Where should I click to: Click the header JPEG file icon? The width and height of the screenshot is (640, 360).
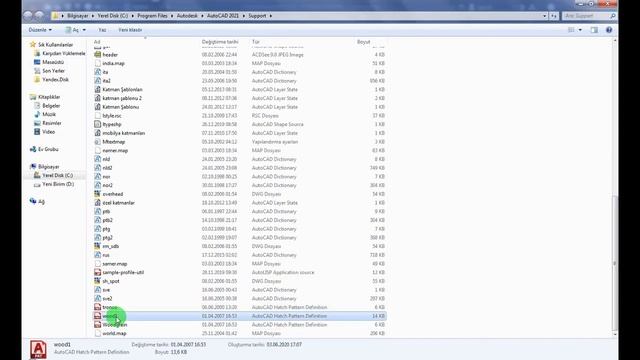(98, 54)
